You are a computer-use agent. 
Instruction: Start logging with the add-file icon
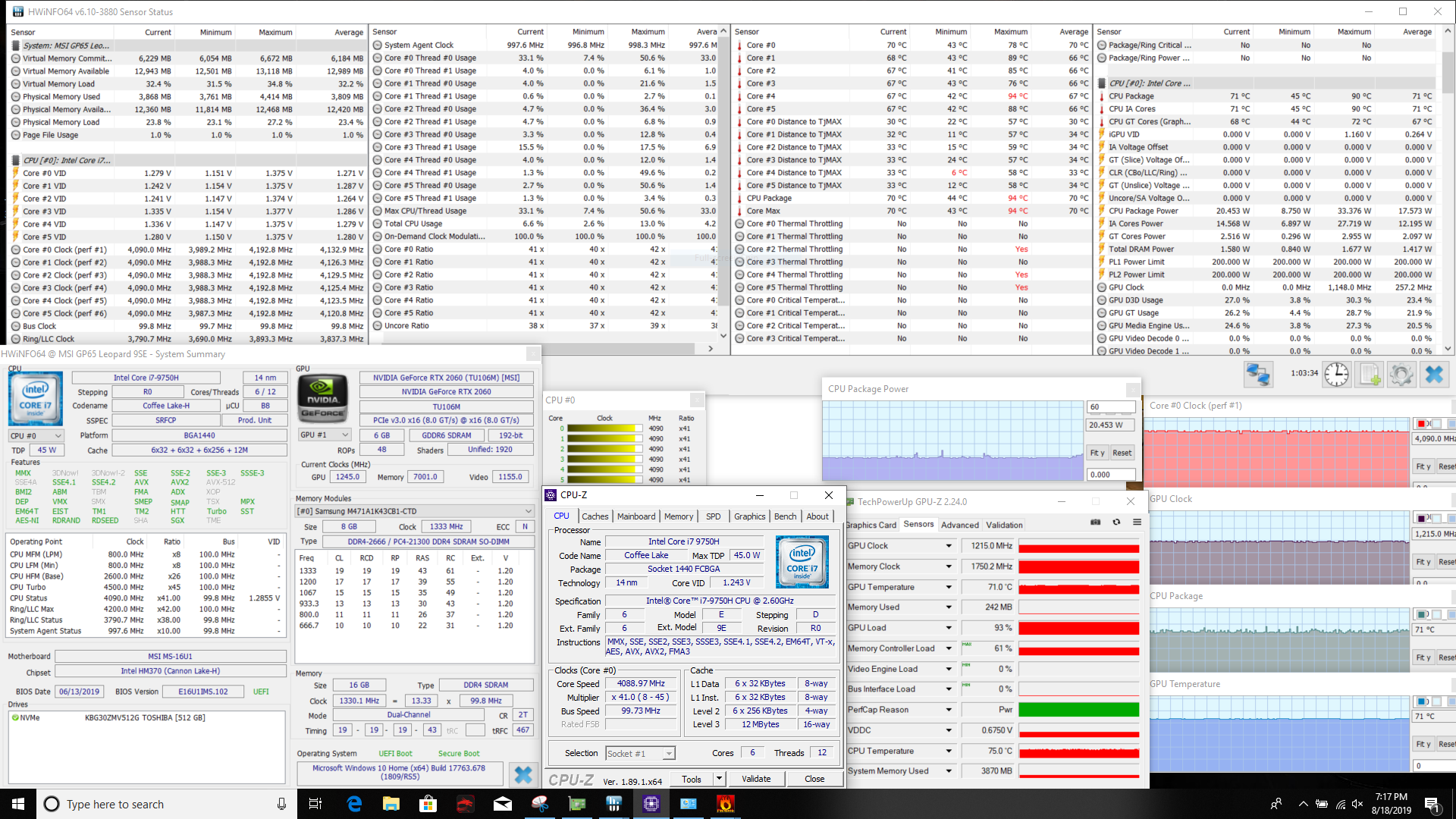point(1370,374)
